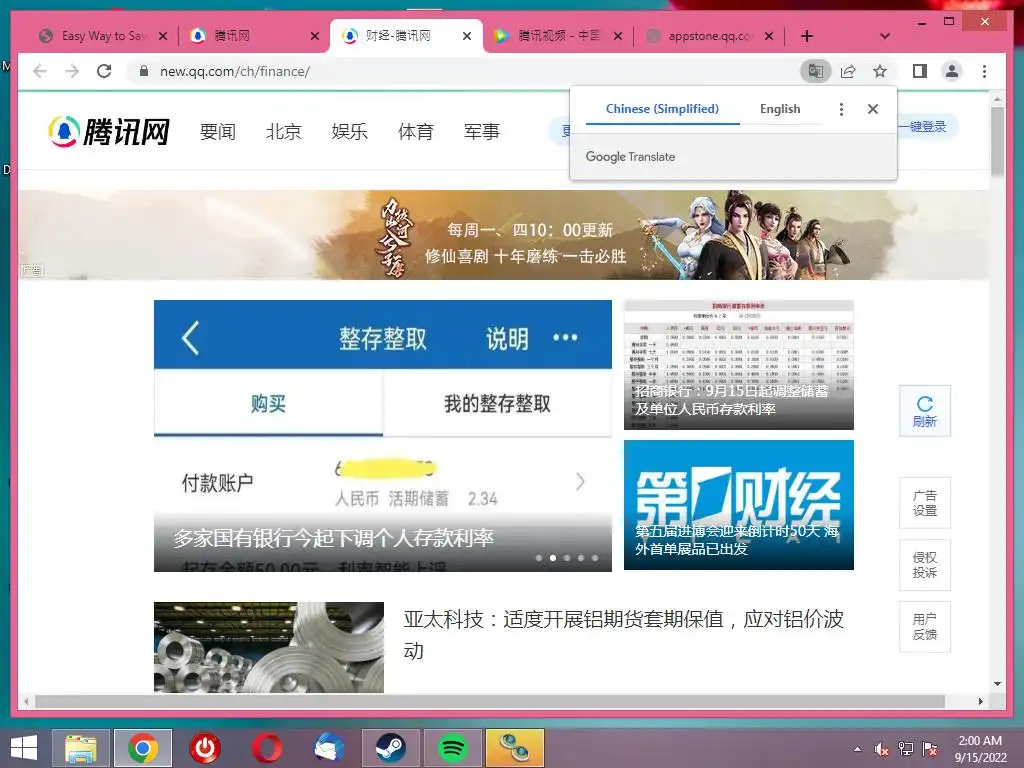Click the 腾讯网 logo

pyautogui.click(x=109, y=131)
